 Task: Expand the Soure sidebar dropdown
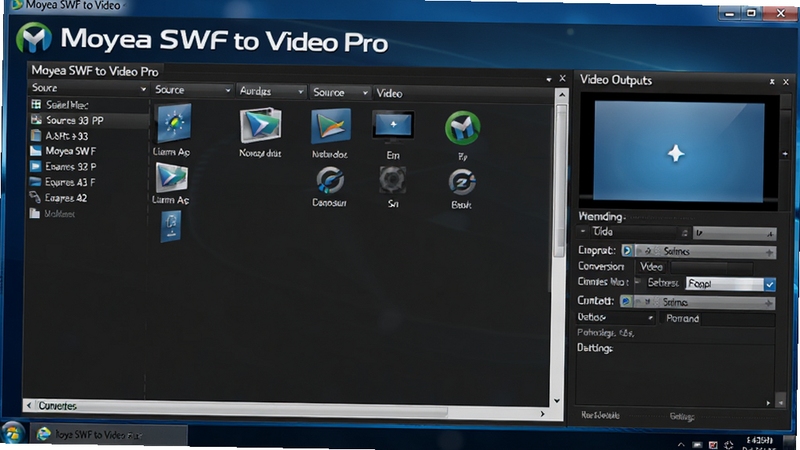[143, 89]
